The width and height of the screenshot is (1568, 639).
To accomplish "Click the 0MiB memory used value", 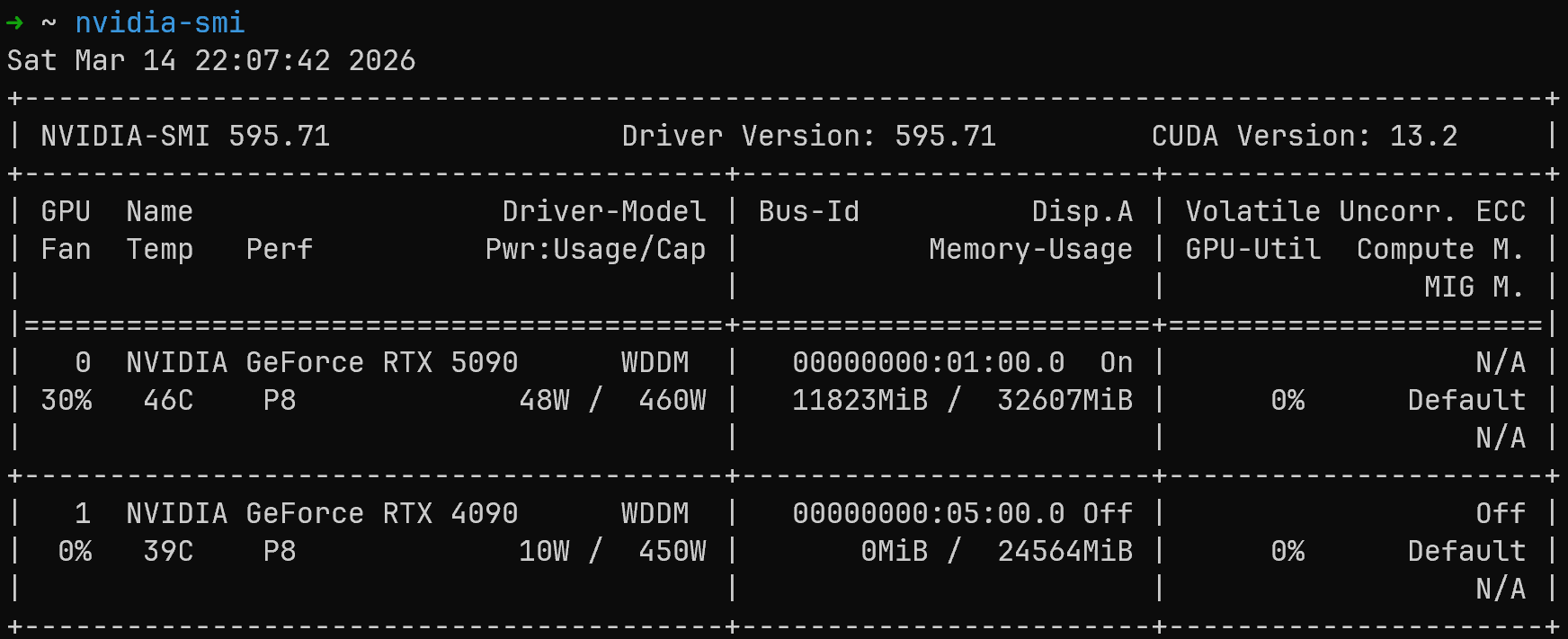I will click(895, 551).
